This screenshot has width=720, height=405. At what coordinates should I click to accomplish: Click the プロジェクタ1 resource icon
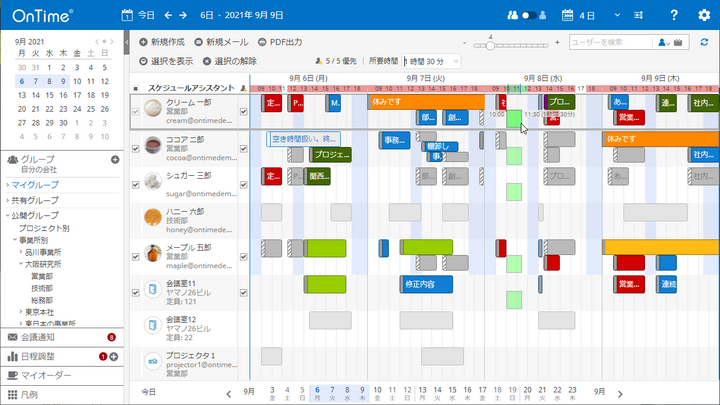tap(152, 361)
